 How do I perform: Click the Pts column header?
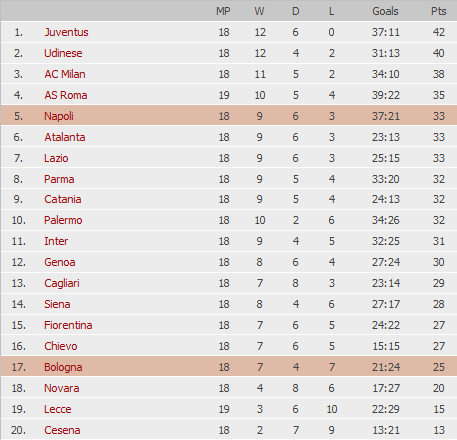click(x=438, y=11)
